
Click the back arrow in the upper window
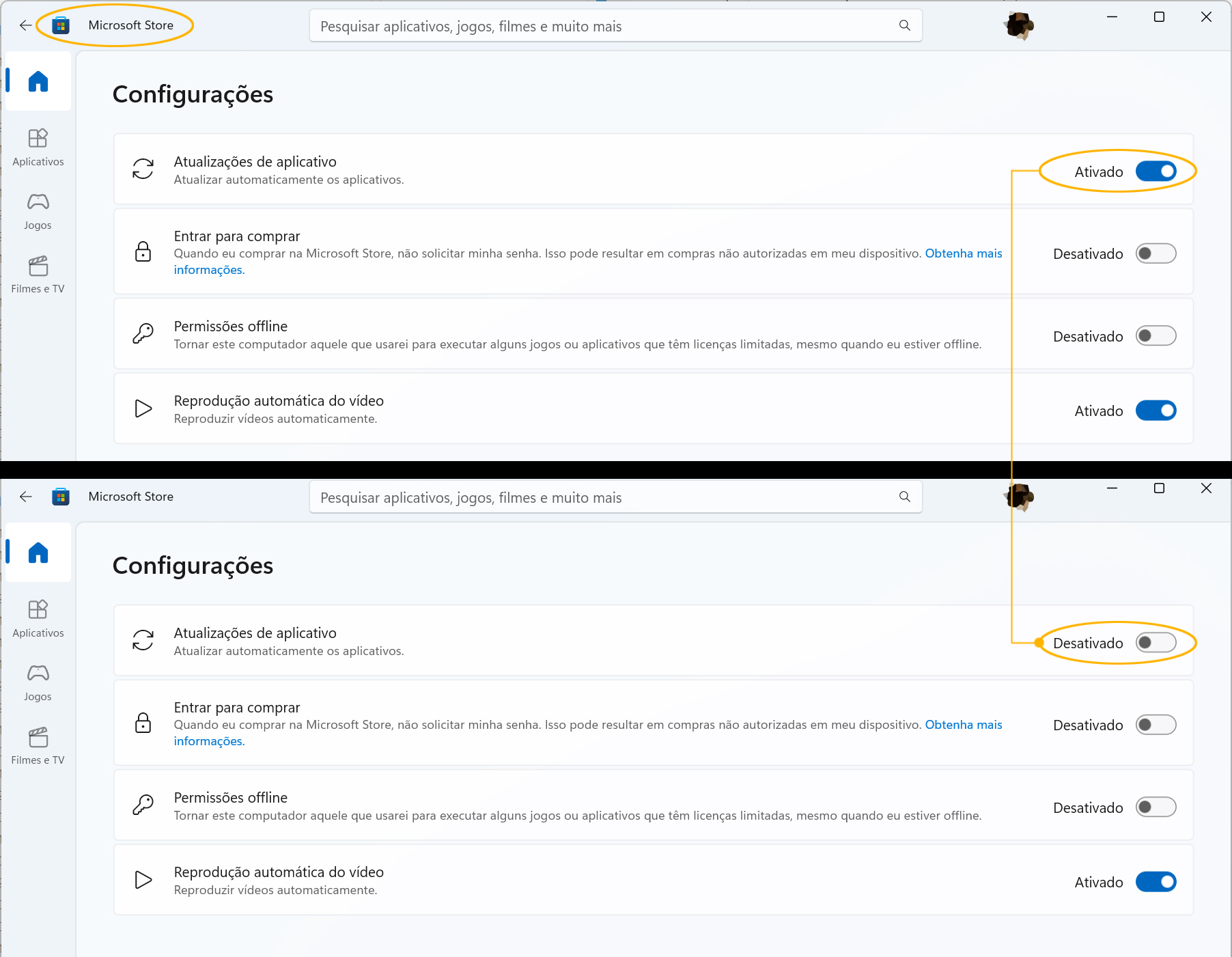pyautogui.click(x=26, y=25)
